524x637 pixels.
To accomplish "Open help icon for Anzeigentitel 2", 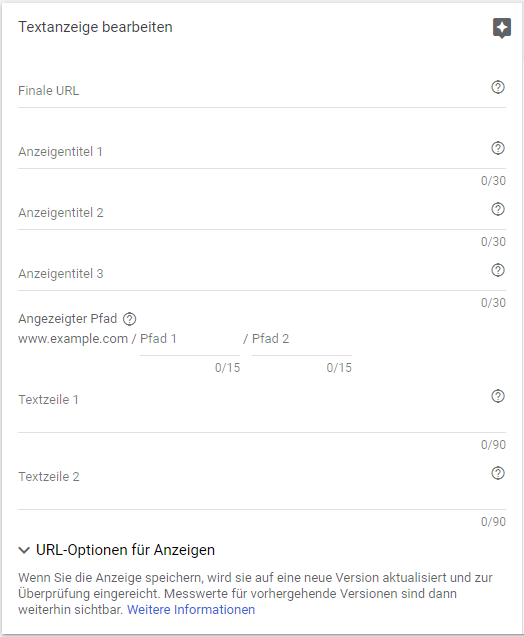I will click(x=498, y=209).
